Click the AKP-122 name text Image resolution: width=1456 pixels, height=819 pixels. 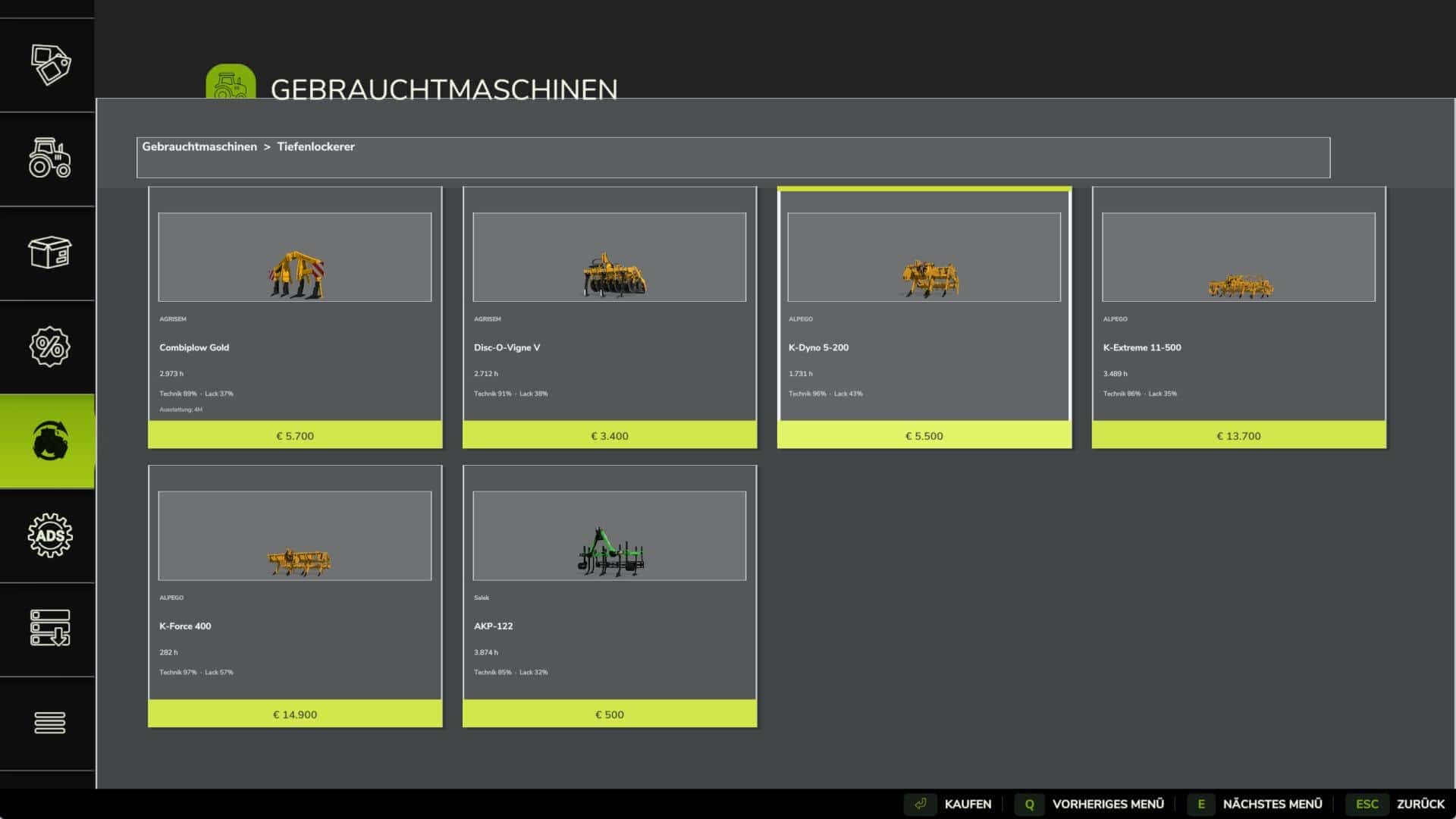(x=494, y=626)
